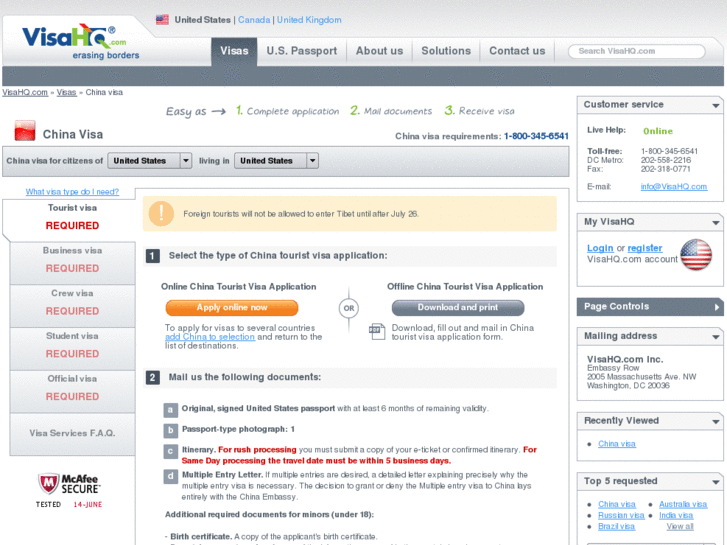Viewport: 727px width, 545px height.
Task: Click the View all link
Action: [680, 526]
